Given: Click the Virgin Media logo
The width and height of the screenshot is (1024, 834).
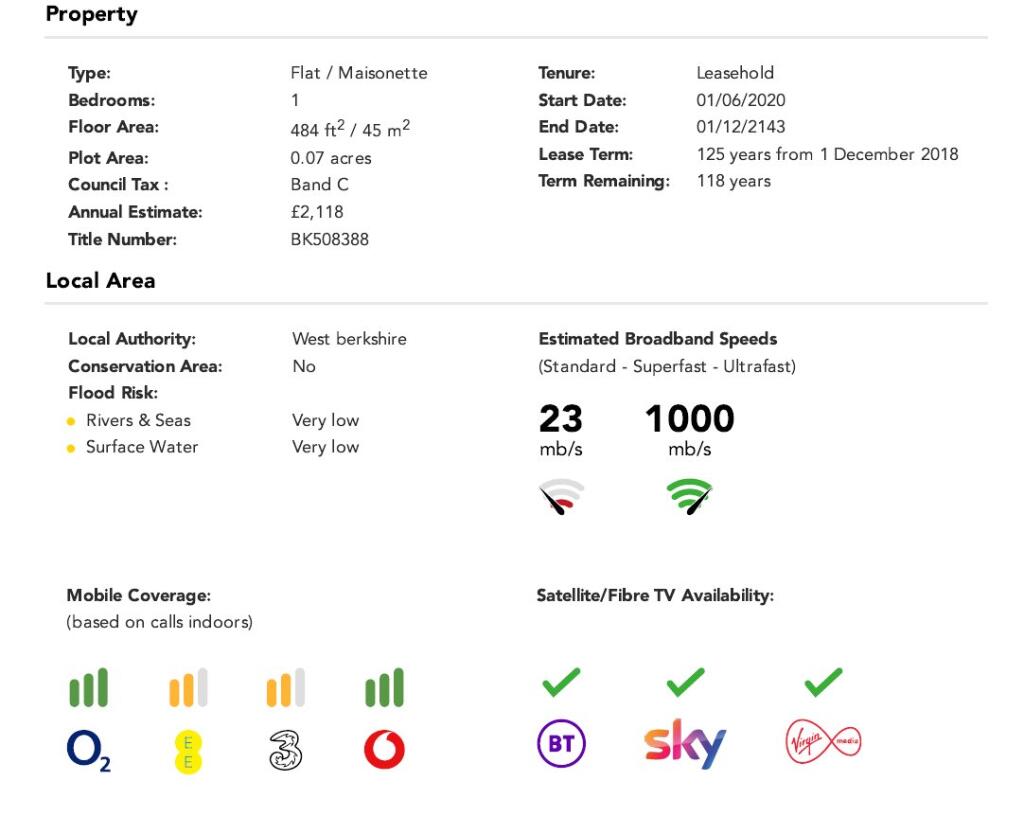Looking at the screenshot, I should [x=823, y=743].
